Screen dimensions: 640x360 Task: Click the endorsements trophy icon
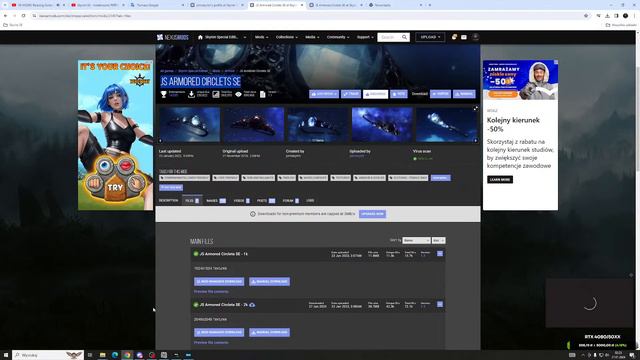coord(164,94)
